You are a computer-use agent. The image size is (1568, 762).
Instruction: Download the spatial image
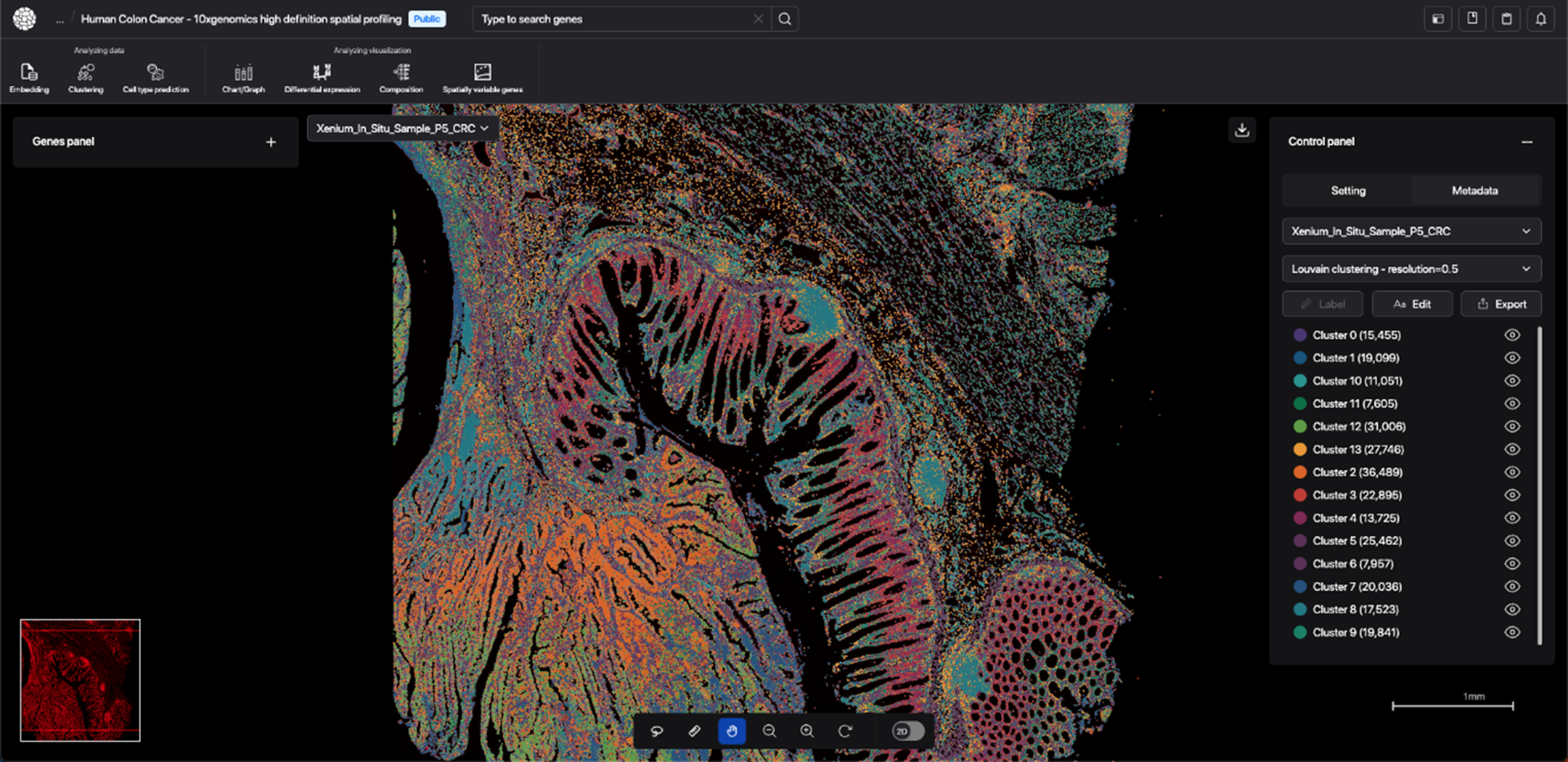tap(1242, 130)
